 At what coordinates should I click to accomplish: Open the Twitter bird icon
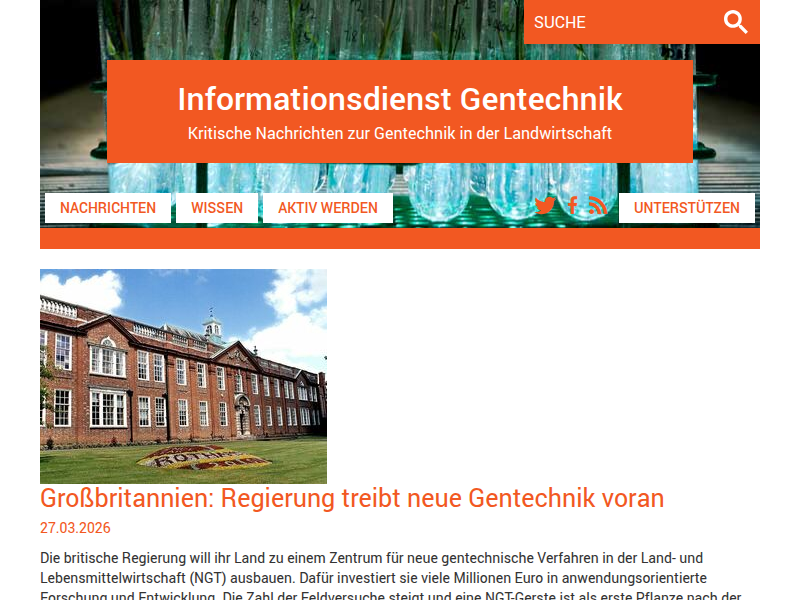[x=544, y=207]
